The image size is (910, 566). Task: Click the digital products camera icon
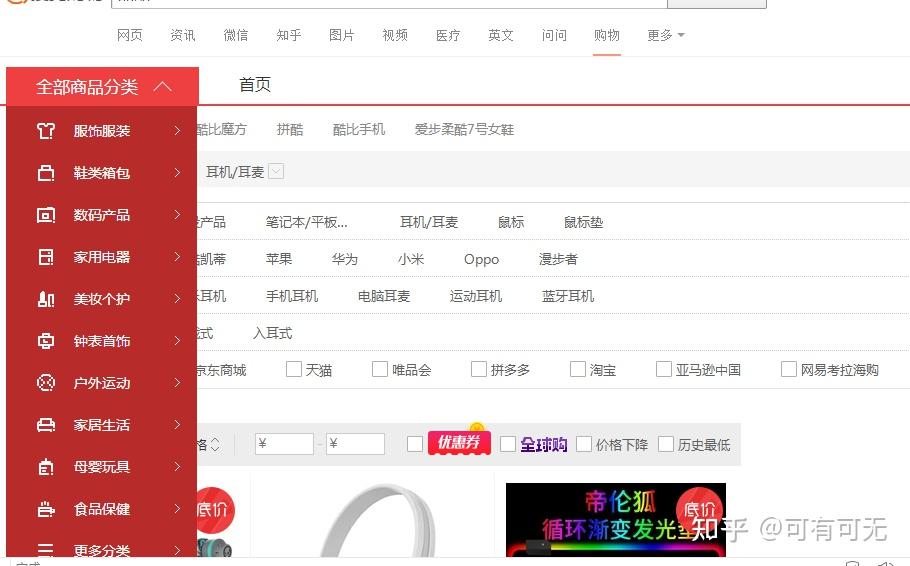46,215
